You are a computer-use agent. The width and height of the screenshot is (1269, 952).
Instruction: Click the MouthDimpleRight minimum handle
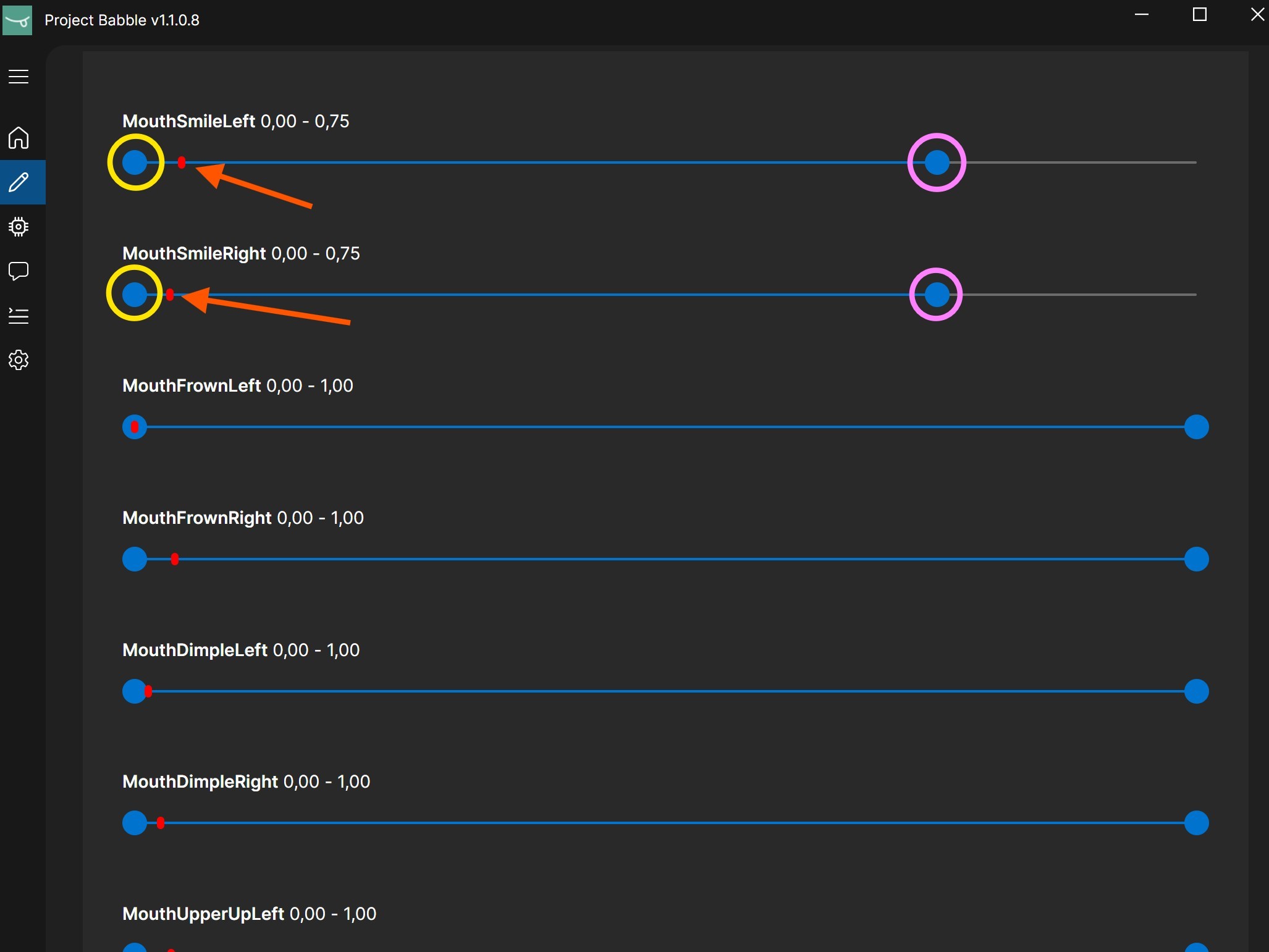click(134, 823)
